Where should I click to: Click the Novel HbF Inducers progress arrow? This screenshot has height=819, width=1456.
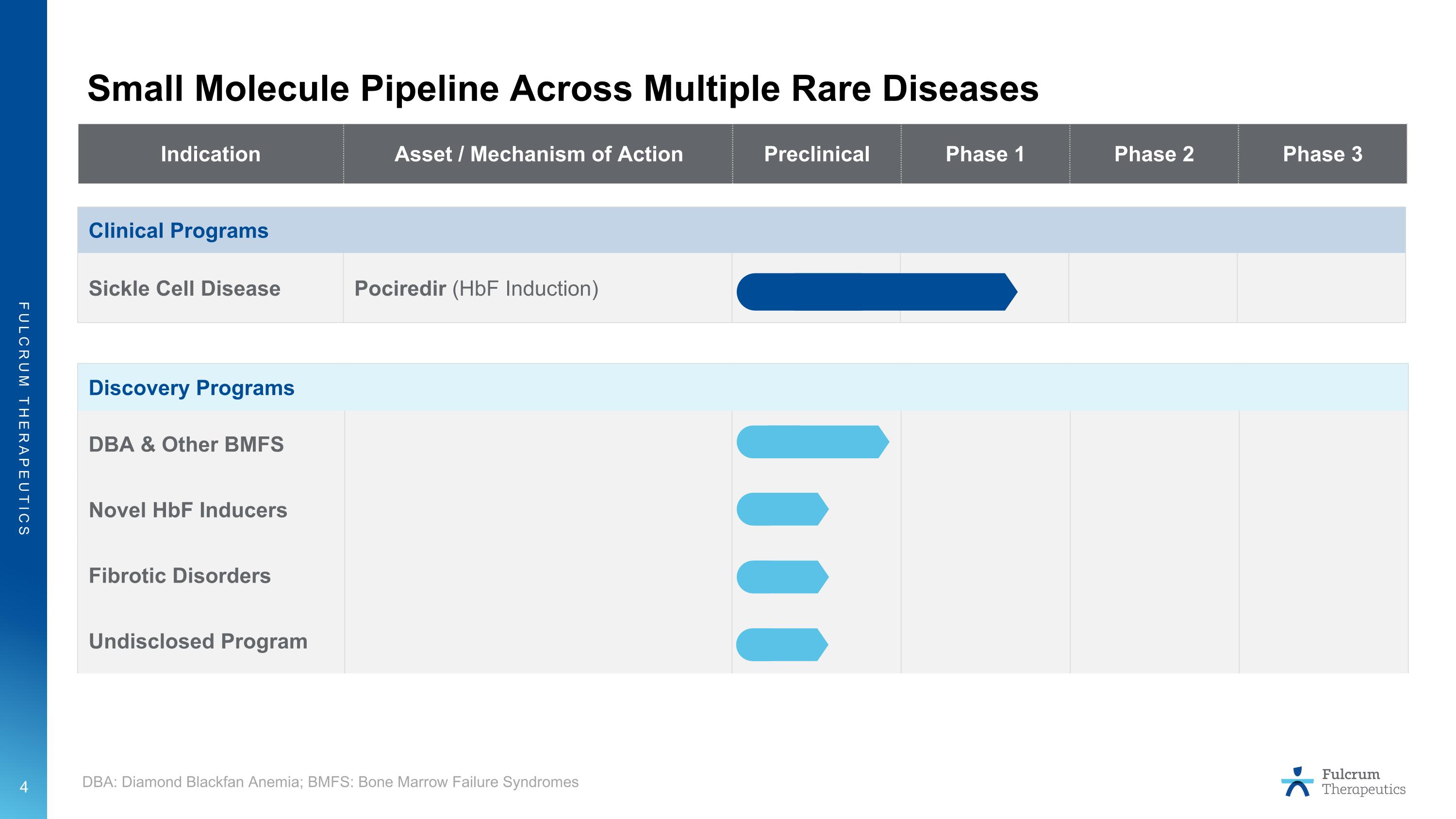click(782, 509)
